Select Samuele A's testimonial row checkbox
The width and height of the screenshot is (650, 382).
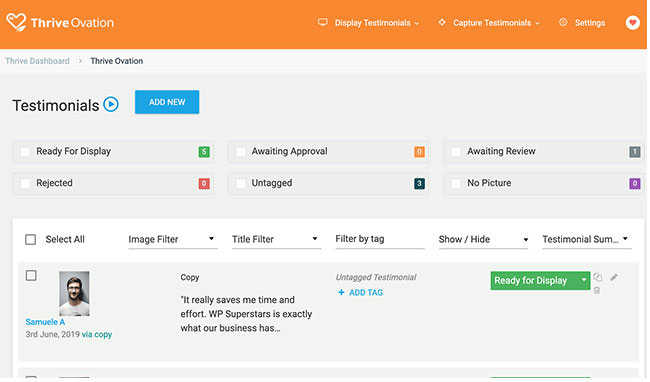(x=31, y=276)
